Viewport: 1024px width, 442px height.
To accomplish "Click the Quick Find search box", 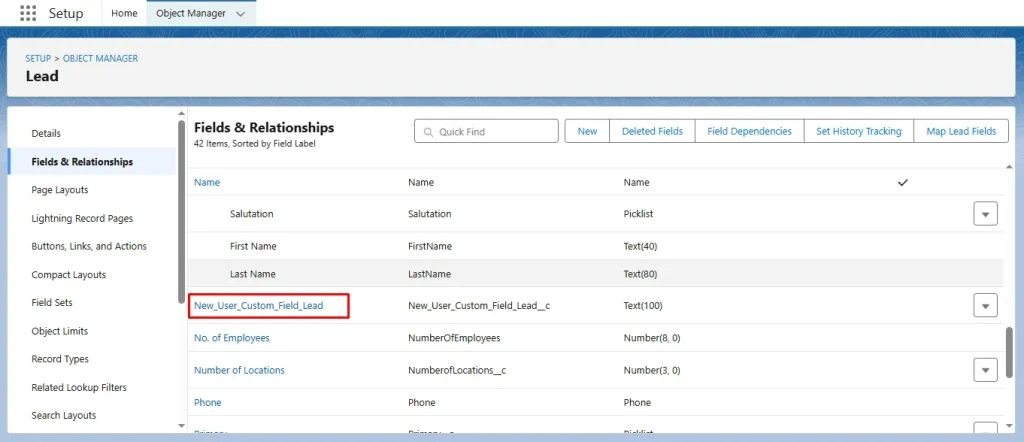I will click(487, 132).
